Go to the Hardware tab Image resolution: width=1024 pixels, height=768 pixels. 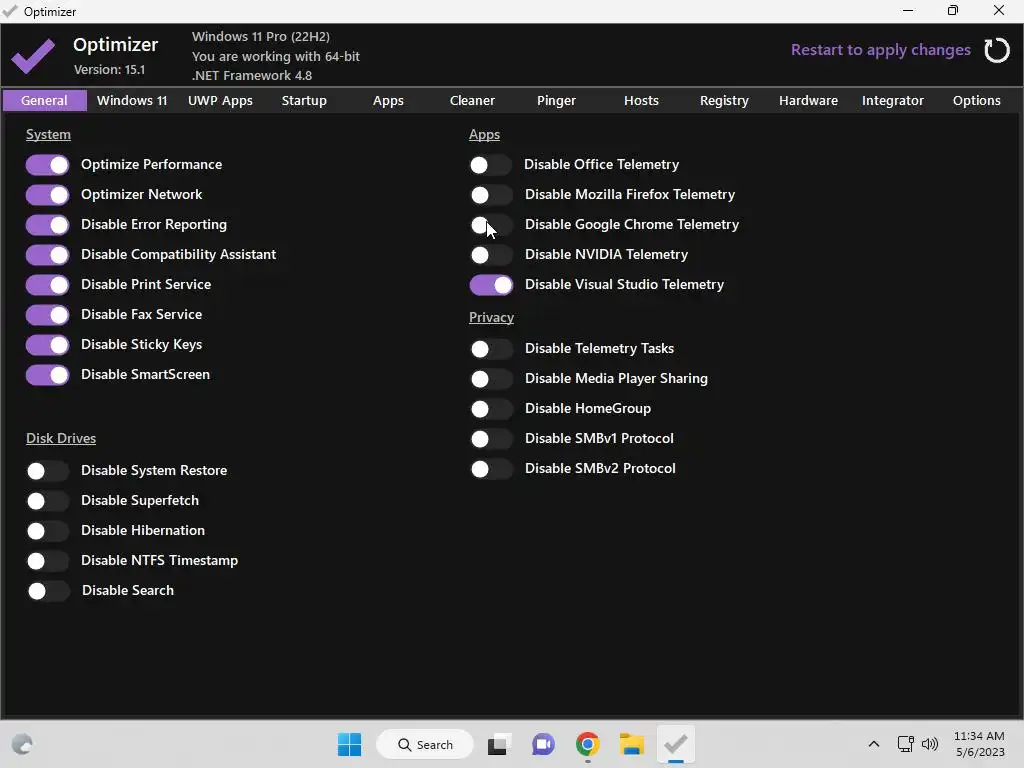(808, 101)
